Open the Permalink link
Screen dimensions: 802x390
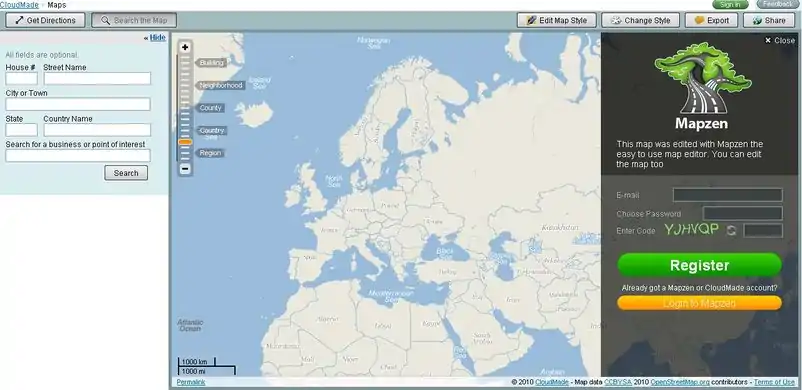pos(191,382)
